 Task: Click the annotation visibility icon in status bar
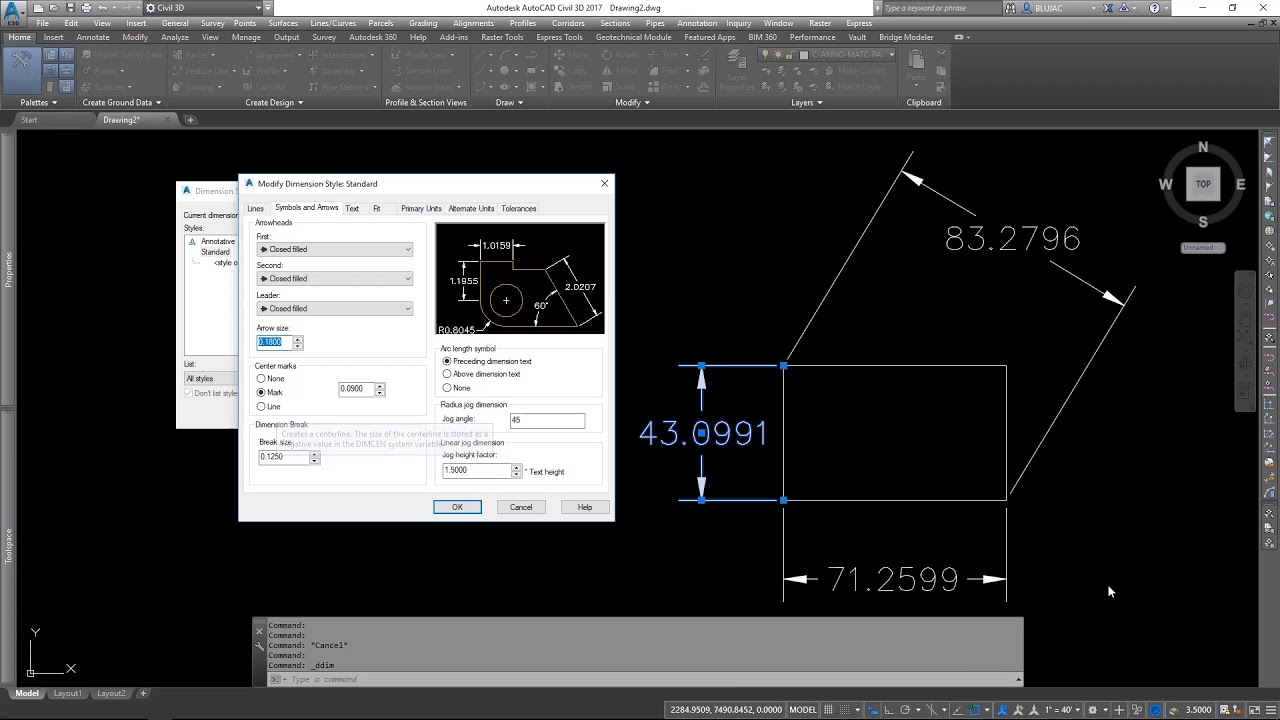[x=1002, y=710]
